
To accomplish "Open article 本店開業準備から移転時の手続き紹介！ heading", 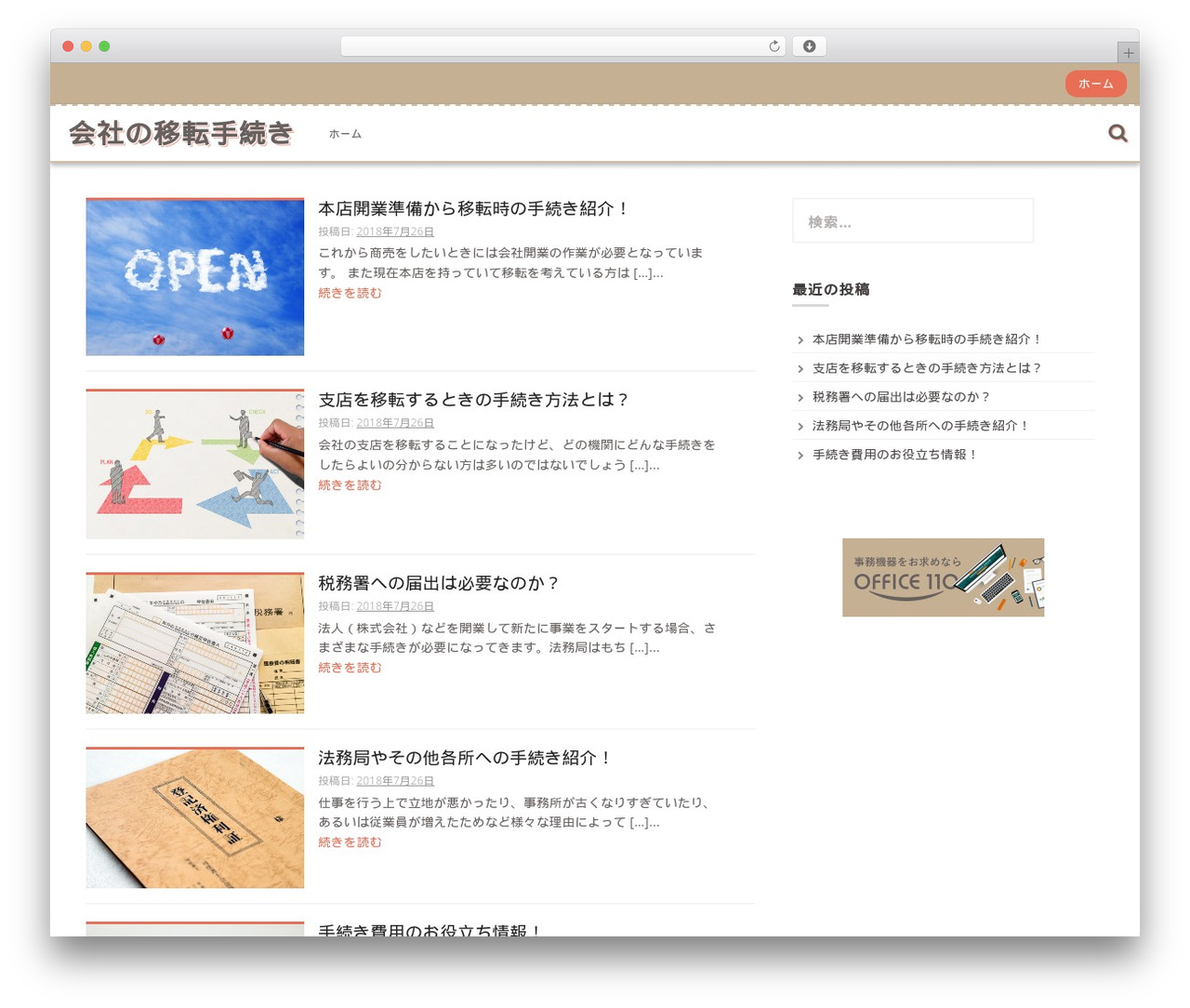I will tap(473, 209).
